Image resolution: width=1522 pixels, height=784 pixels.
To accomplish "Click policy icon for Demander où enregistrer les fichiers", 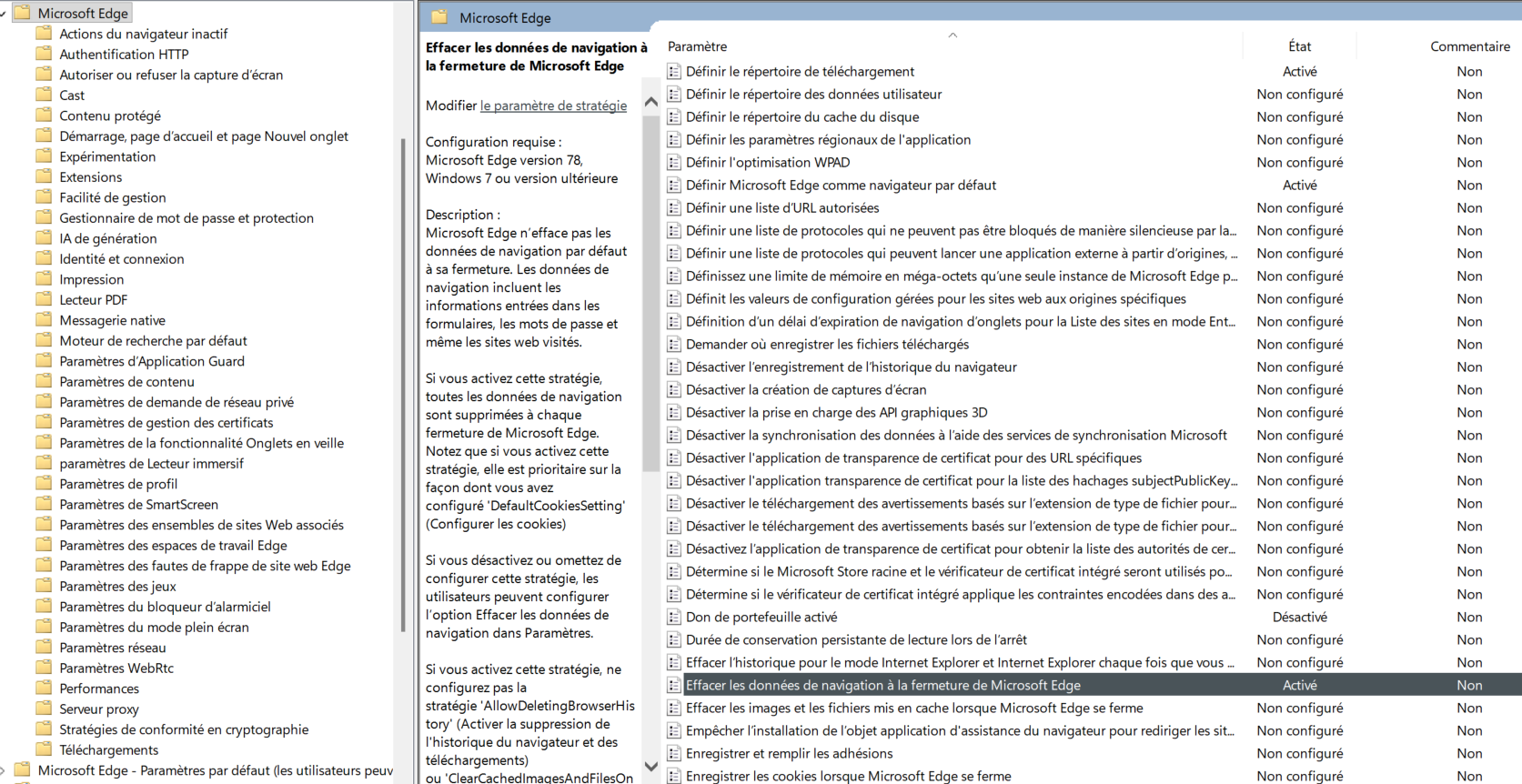I will pyautogui.click(x=674, y=344).
